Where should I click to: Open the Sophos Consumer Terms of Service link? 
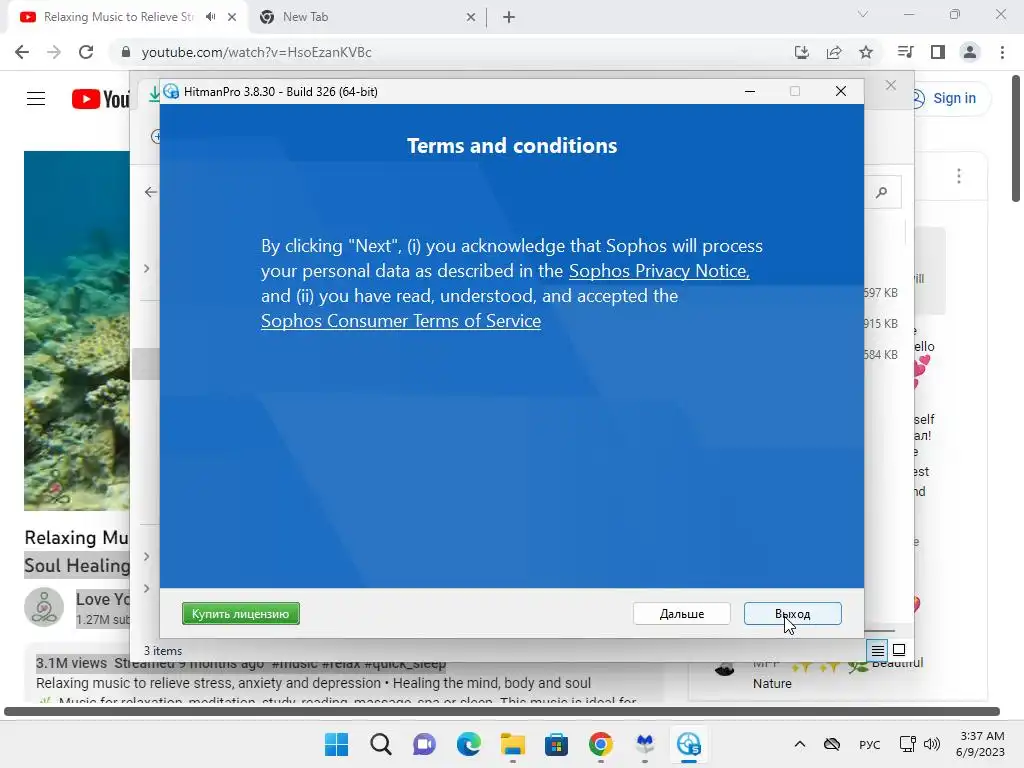(401, 321)
